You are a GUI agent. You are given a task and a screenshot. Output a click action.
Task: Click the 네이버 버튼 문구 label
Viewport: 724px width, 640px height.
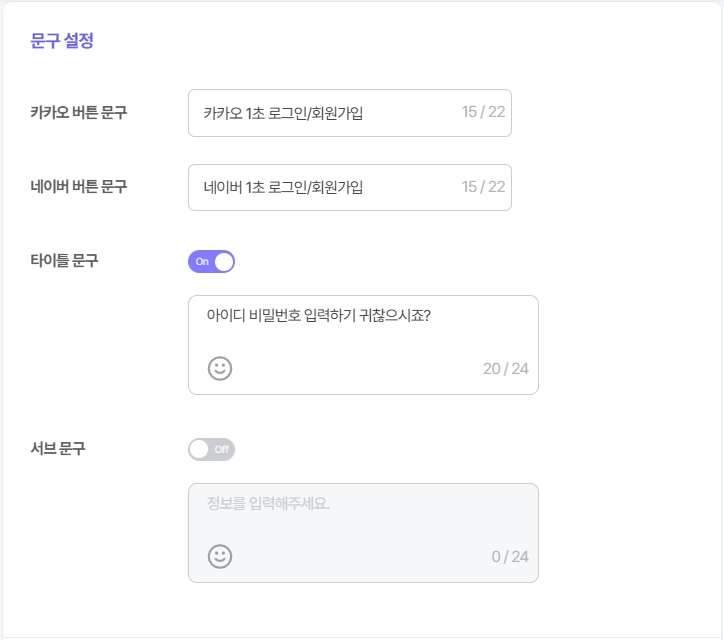79,187
